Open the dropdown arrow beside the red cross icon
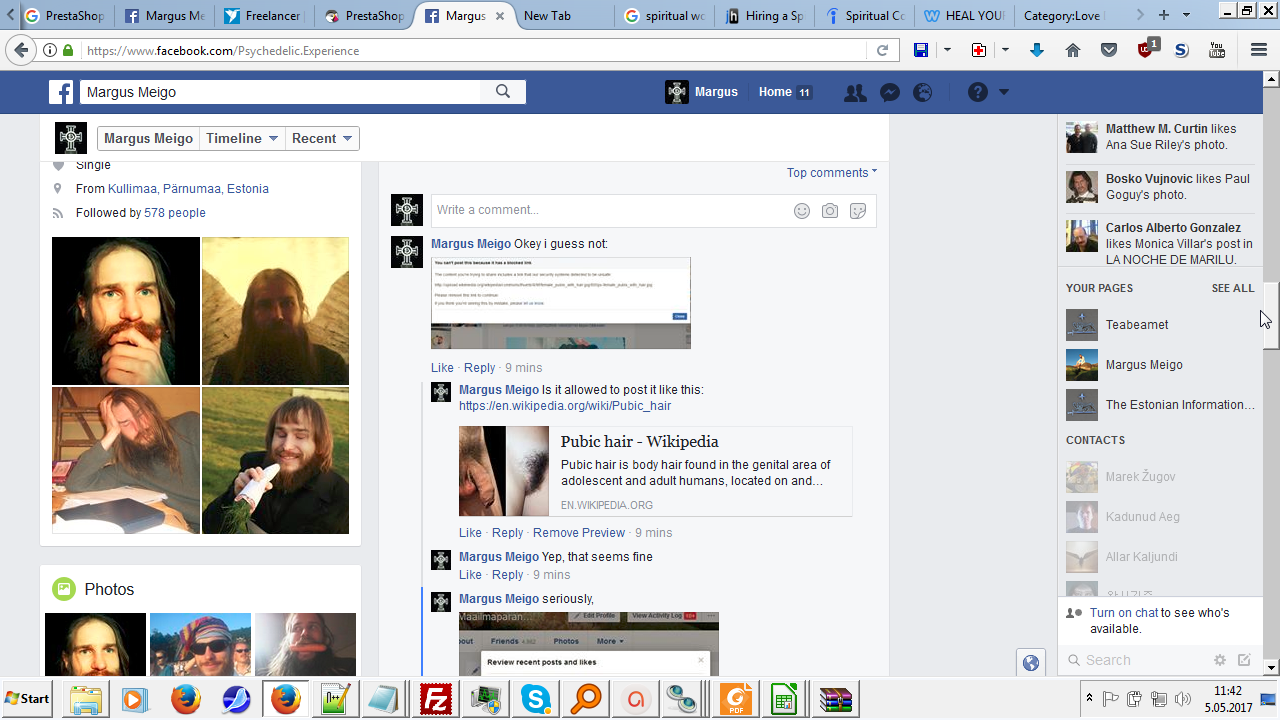The height and width of the screenshot is (720, 1280). pyautogui.click(x=1005, y=50)
